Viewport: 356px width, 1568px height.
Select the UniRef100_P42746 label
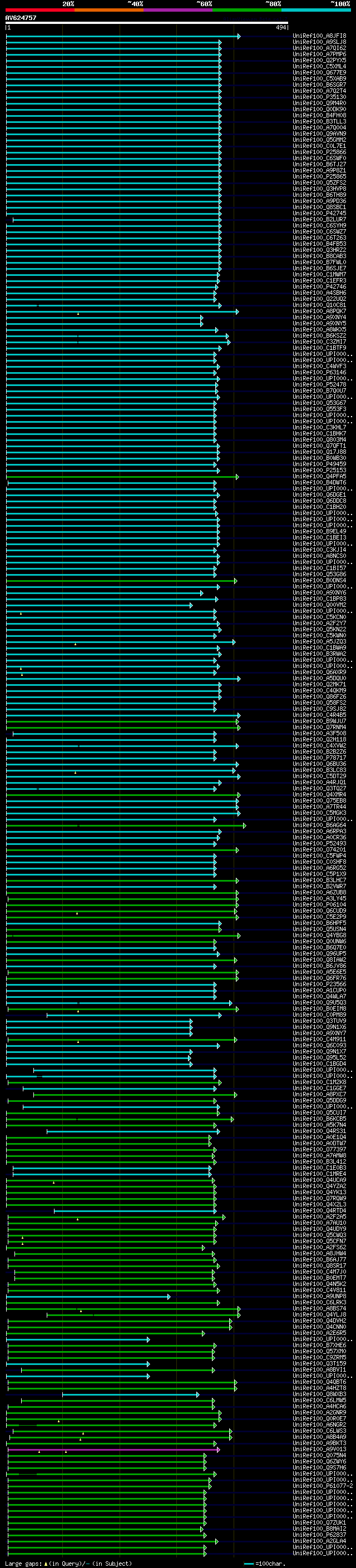(319, 286)
